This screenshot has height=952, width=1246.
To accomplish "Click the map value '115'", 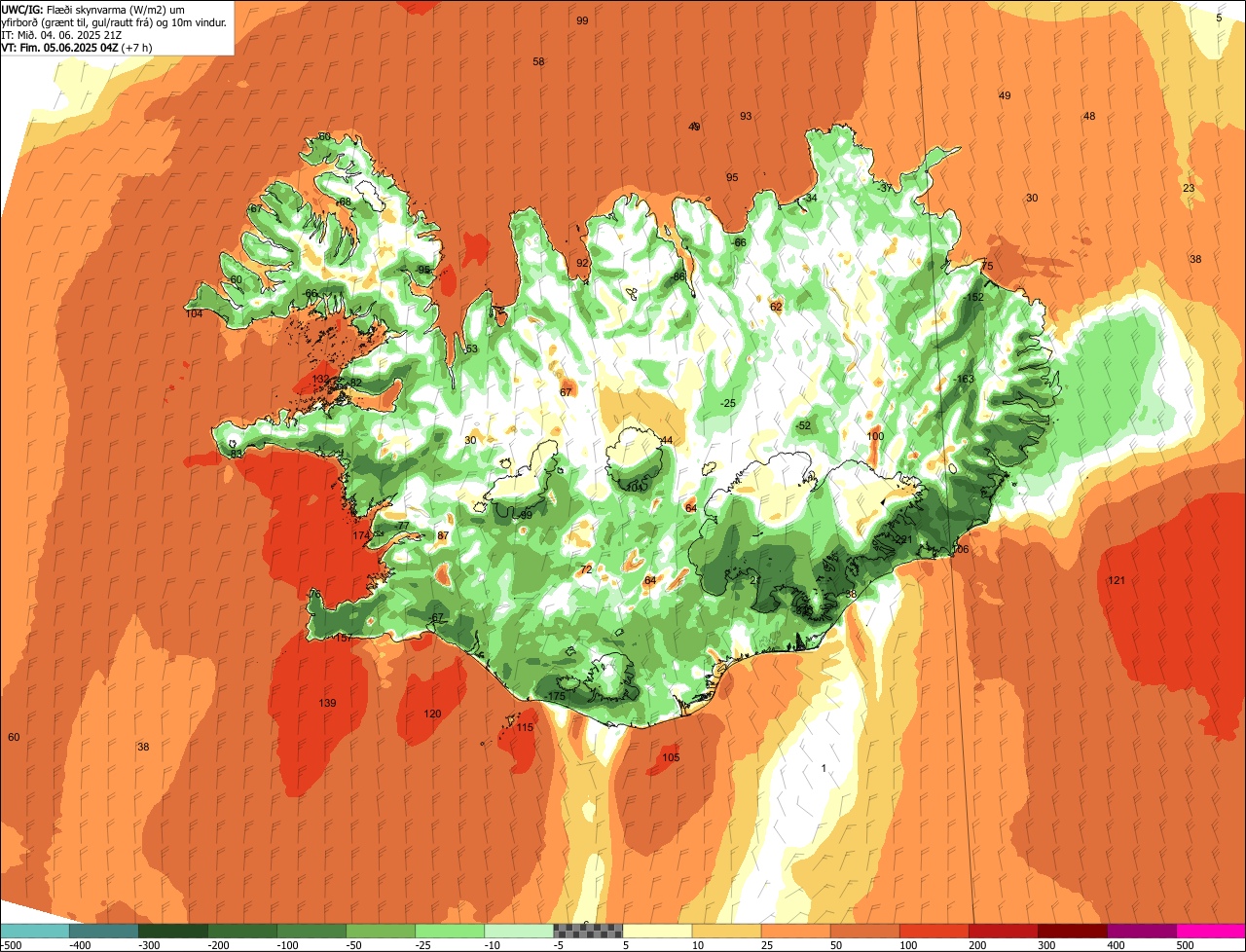I will click(x=525, y=727).
